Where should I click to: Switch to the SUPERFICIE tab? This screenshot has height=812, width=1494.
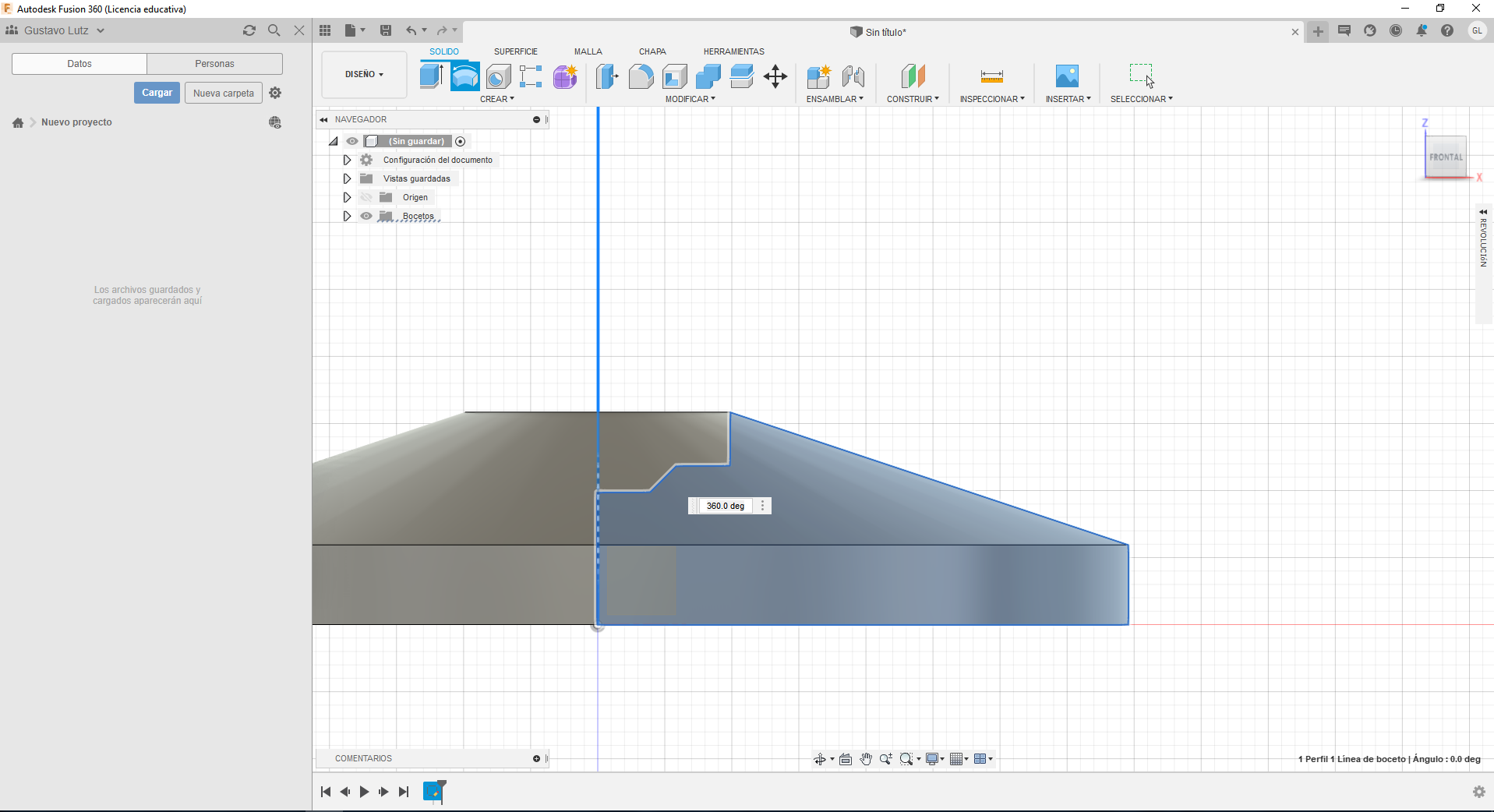coord(516,51)
